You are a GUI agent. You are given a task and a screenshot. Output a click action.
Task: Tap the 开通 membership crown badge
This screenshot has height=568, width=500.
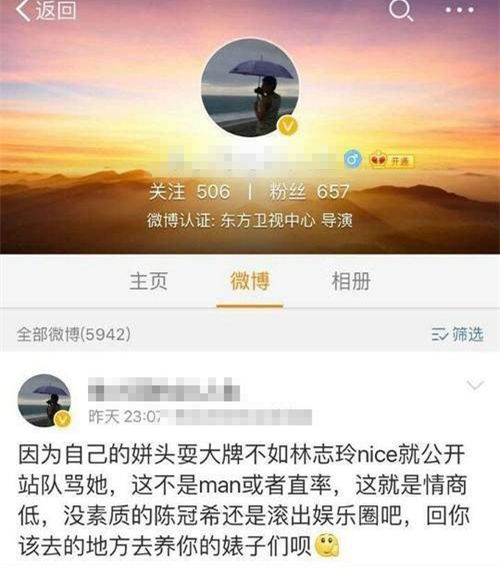(x=391, y=160)
